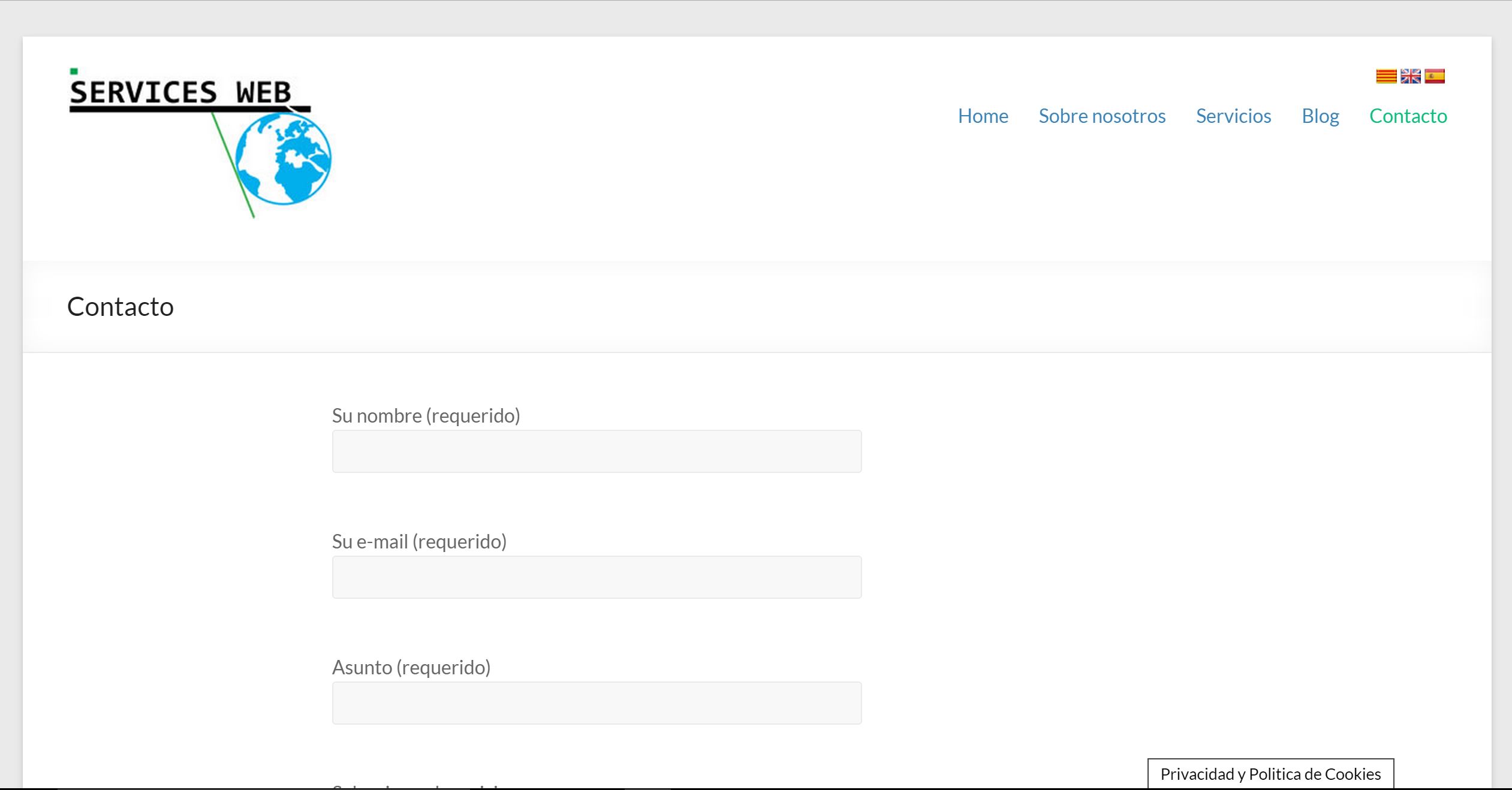
Task: Switch language to English flag
Action: point(1410,77)
